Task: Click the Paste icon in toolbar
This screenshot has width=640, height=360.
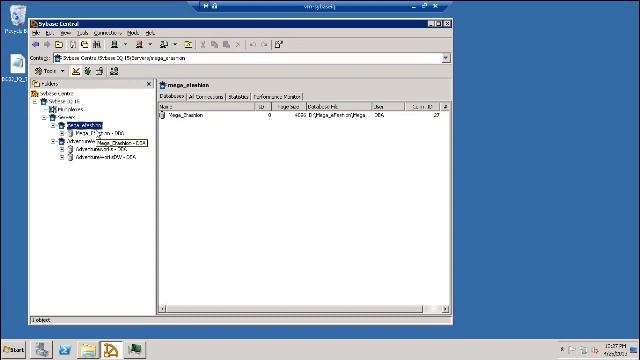Action: click(226, 44)
